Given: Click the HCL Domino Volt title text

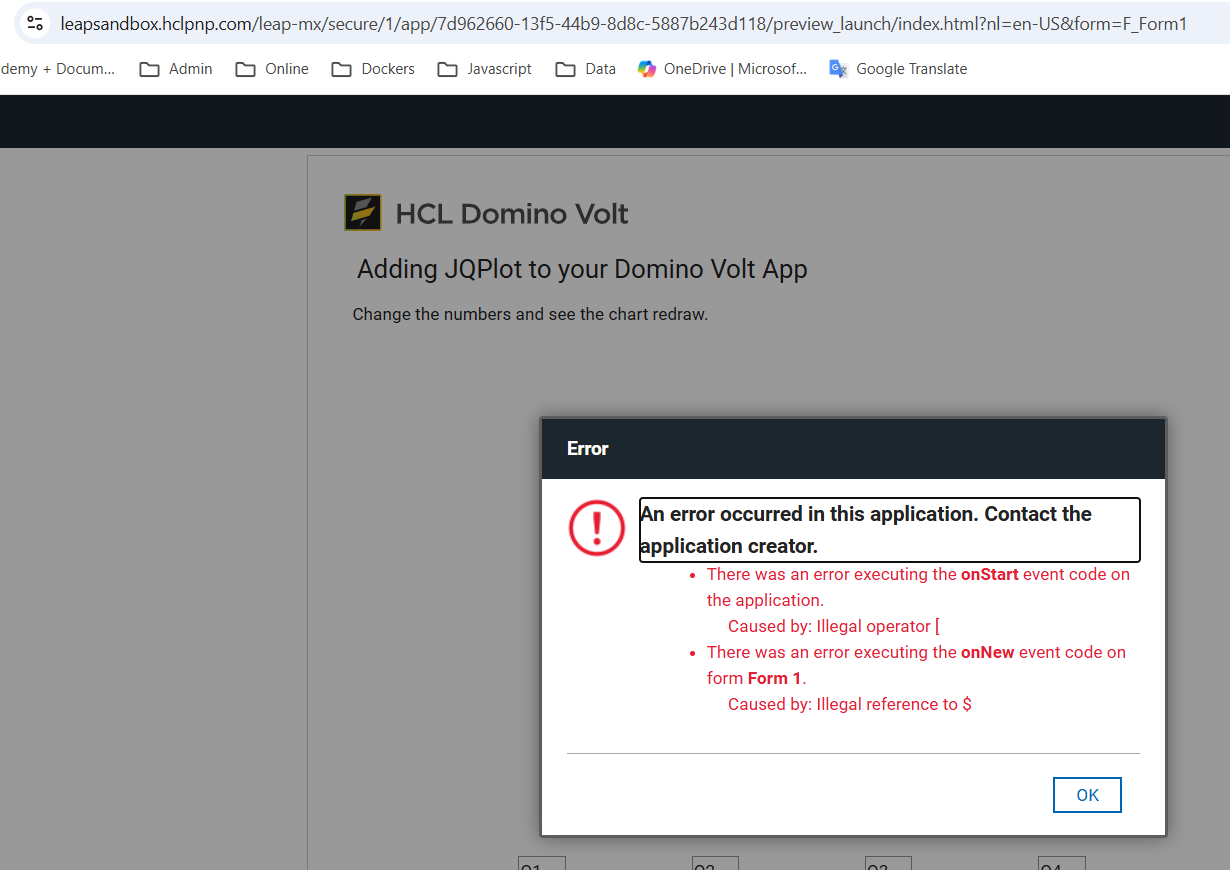Looking at the screenshot, I should point(511,213).
